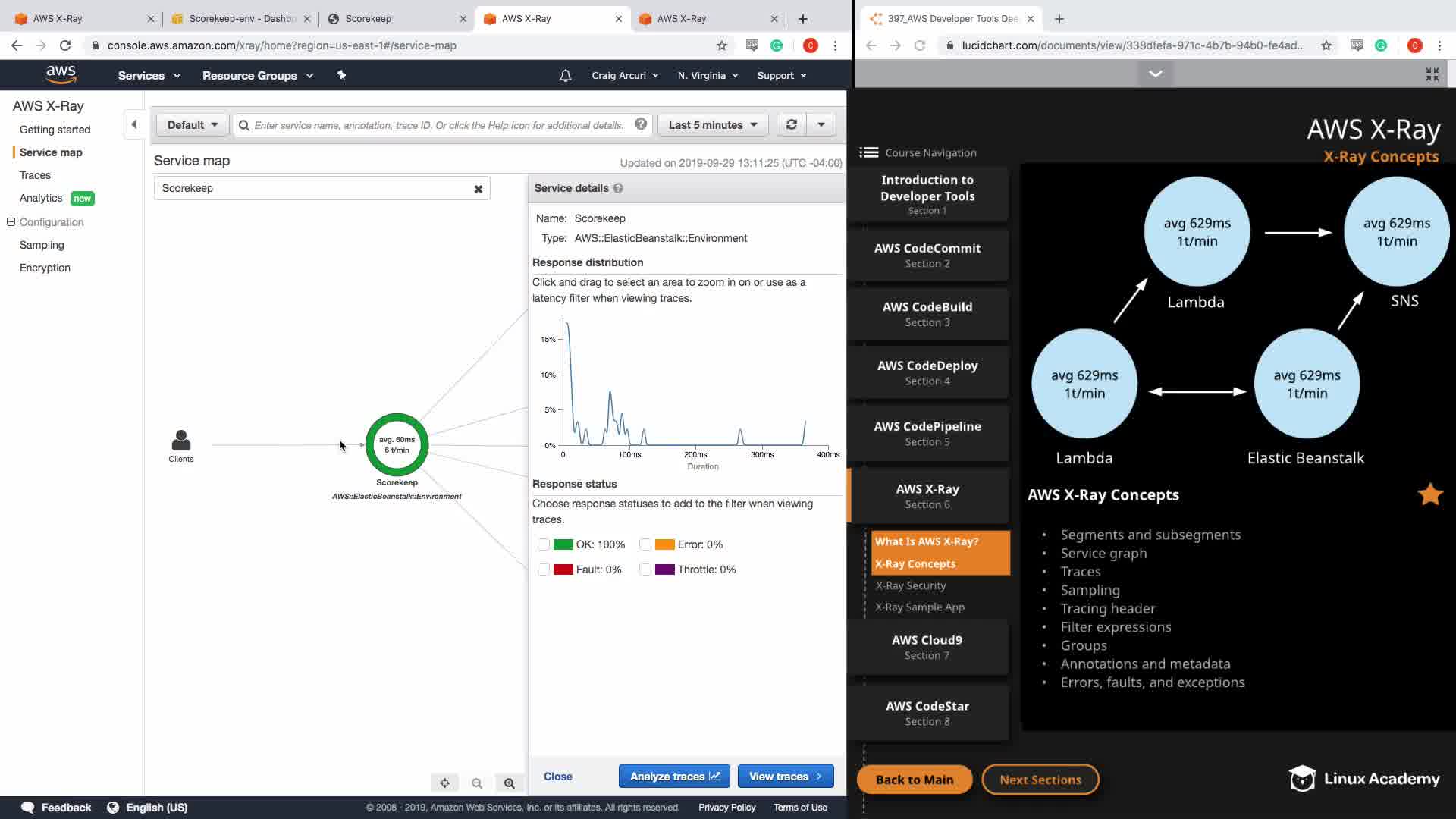The width and height of the screenshot is (1456, 819).
Task: Expand the Default group dropdown
Action: 193,125
